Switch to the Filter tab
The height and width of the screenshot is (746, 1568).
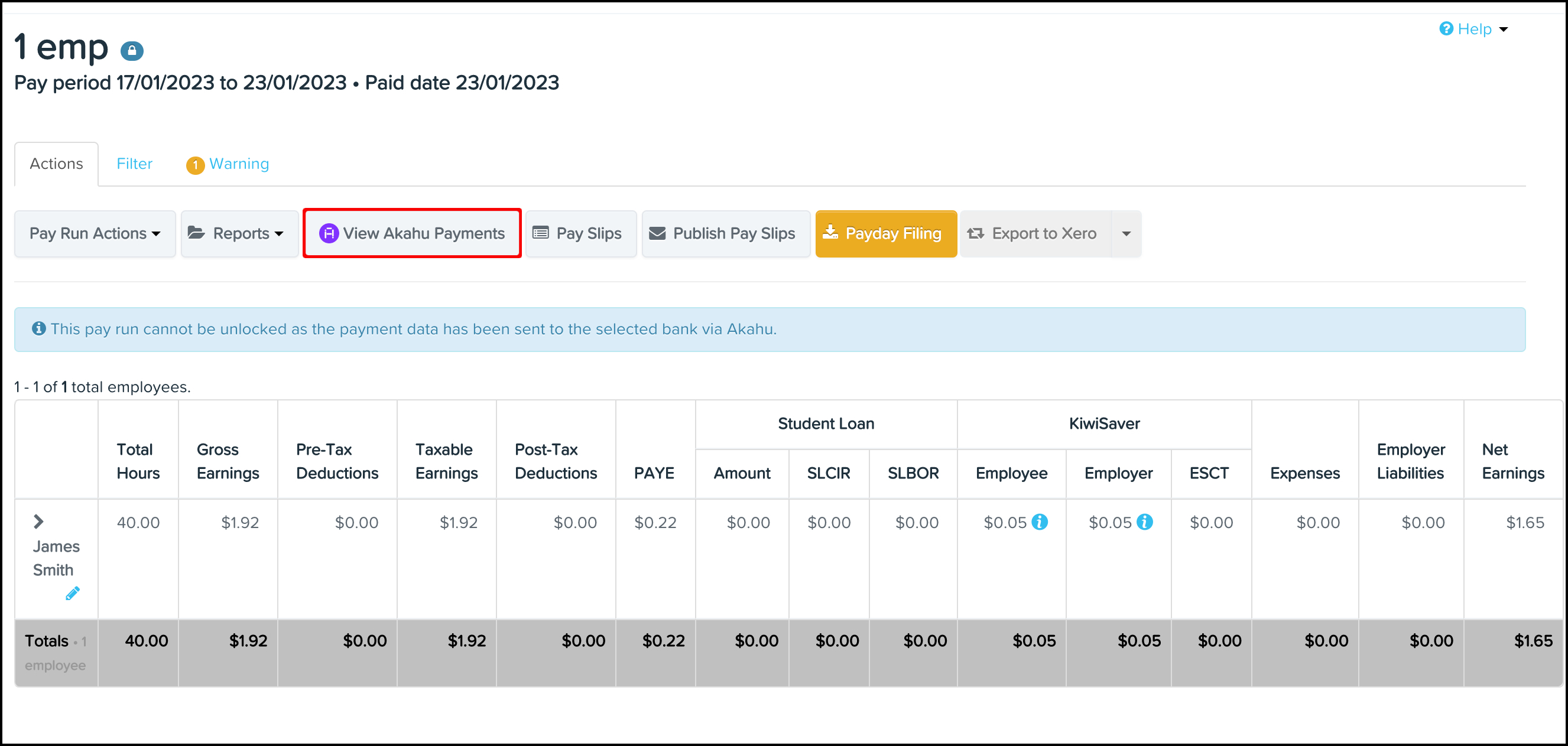click(134, 164)
